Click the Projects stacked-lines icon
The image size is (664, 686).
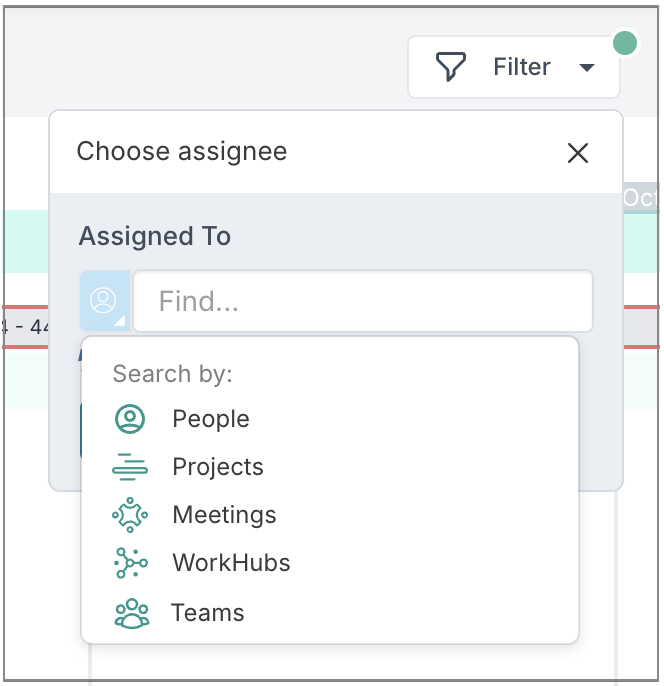[x=130, y=467]
